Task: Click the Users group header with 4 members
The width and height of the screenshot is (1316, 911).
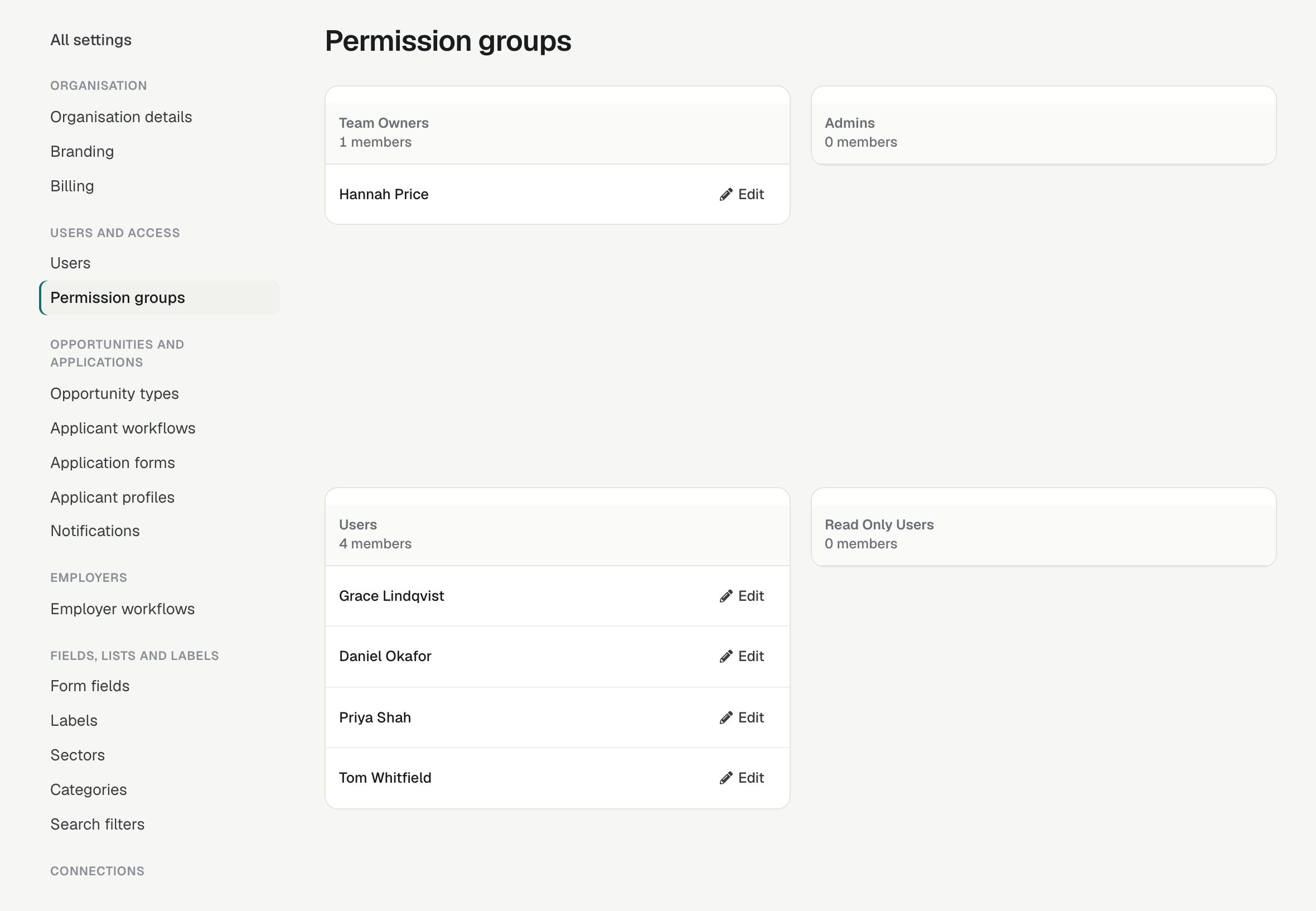Action: (557, 535)
